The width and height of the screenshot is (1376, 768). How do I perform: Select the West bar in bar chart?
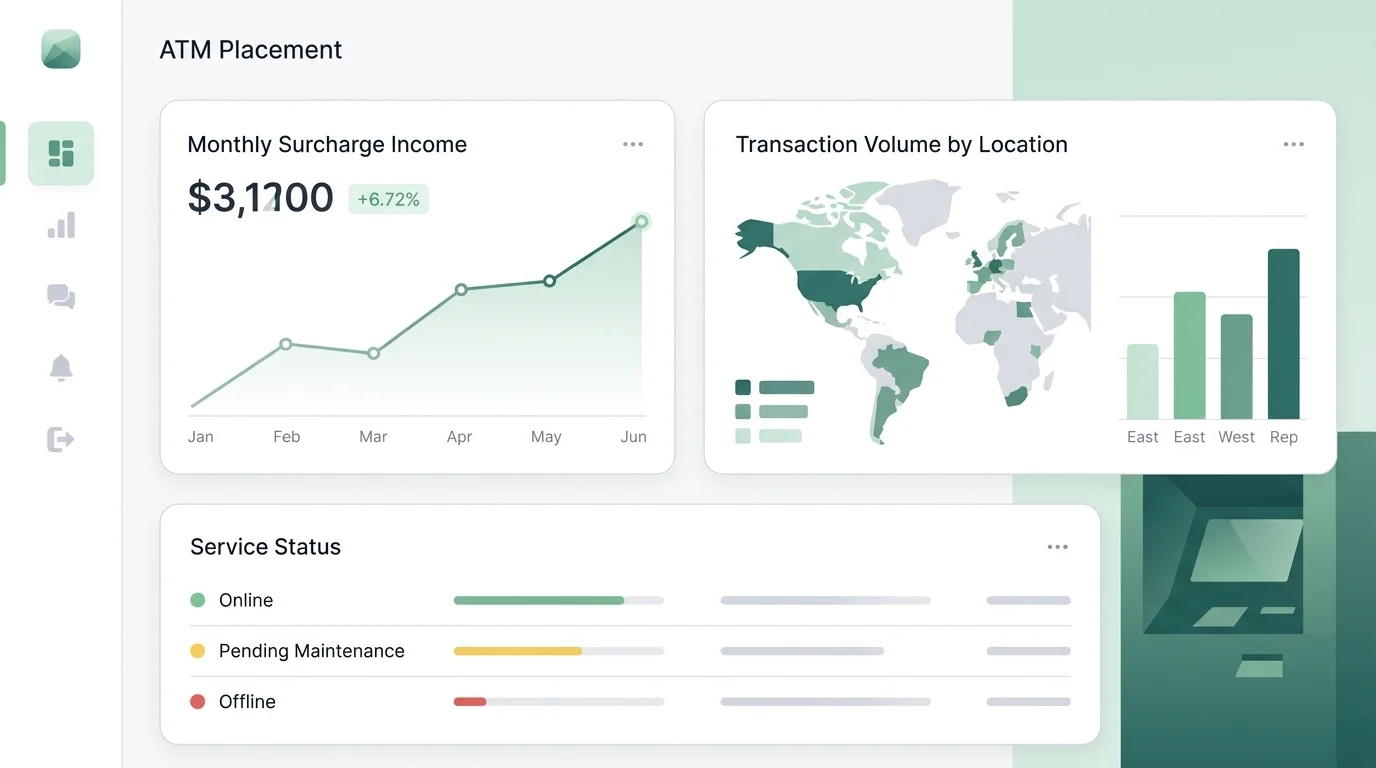pyautogui.click(x=1237, y=367)
